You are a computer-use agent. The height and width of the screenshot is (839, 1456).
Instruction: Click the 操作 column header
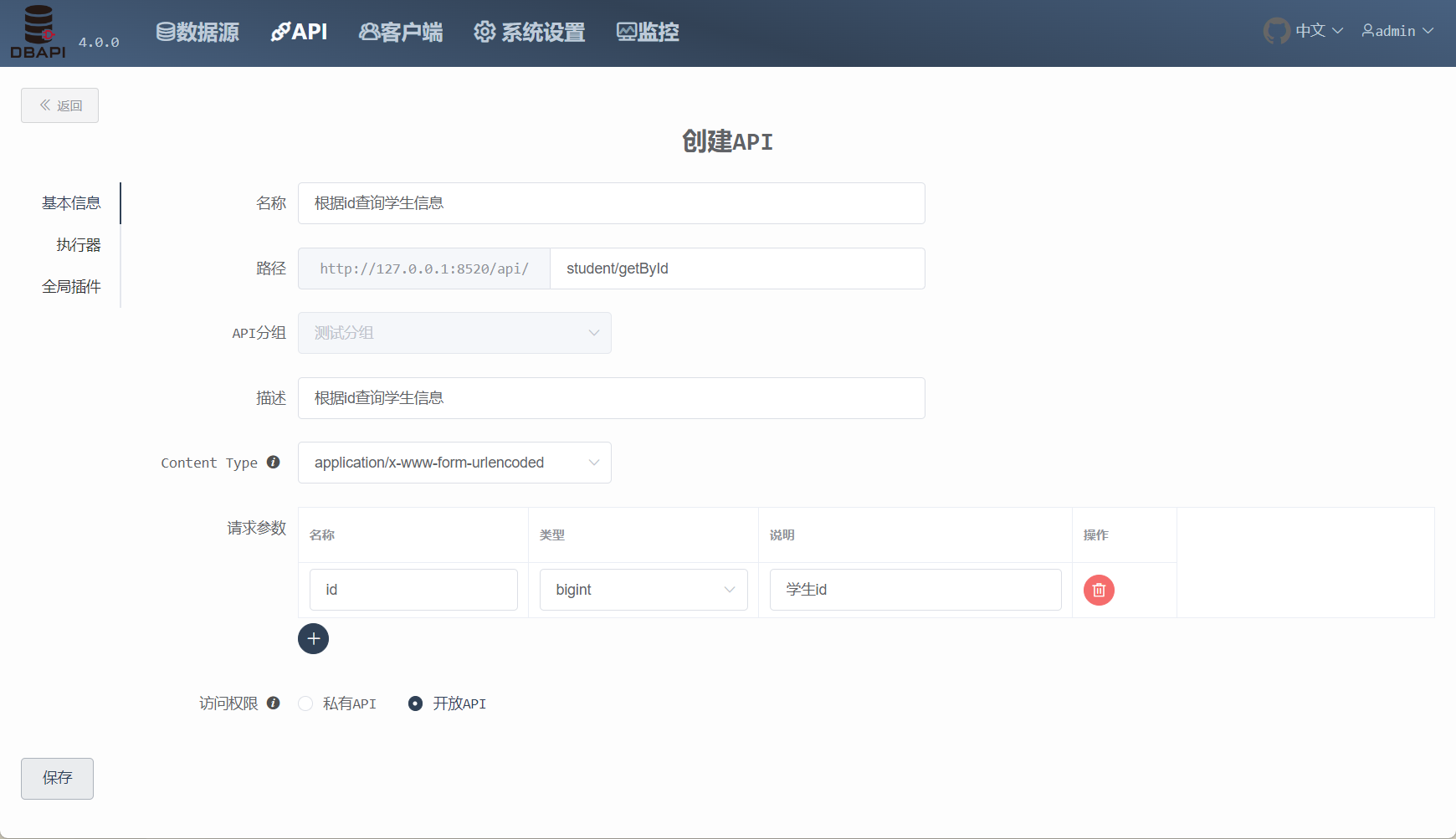[x=1096, y=535]
